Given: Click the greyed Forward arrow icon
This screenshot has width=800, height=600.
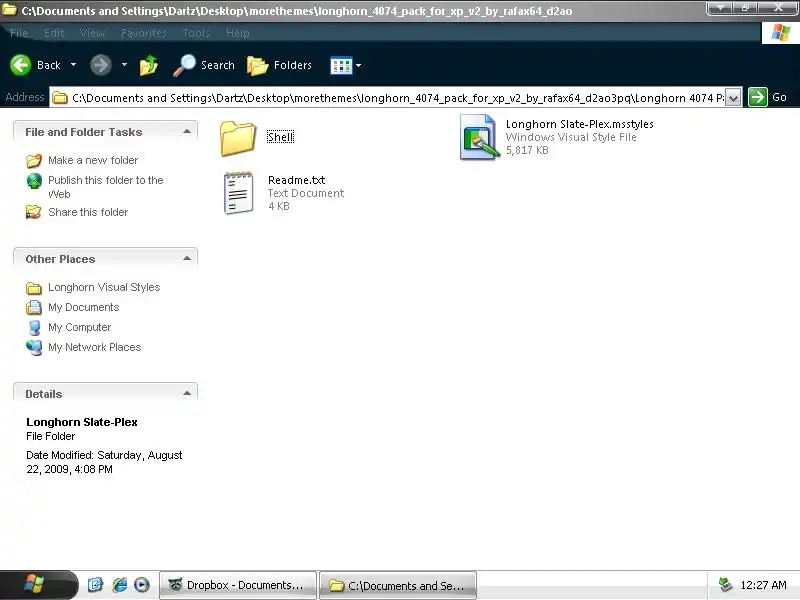Looking at the screenshot, I should point(101,65).
